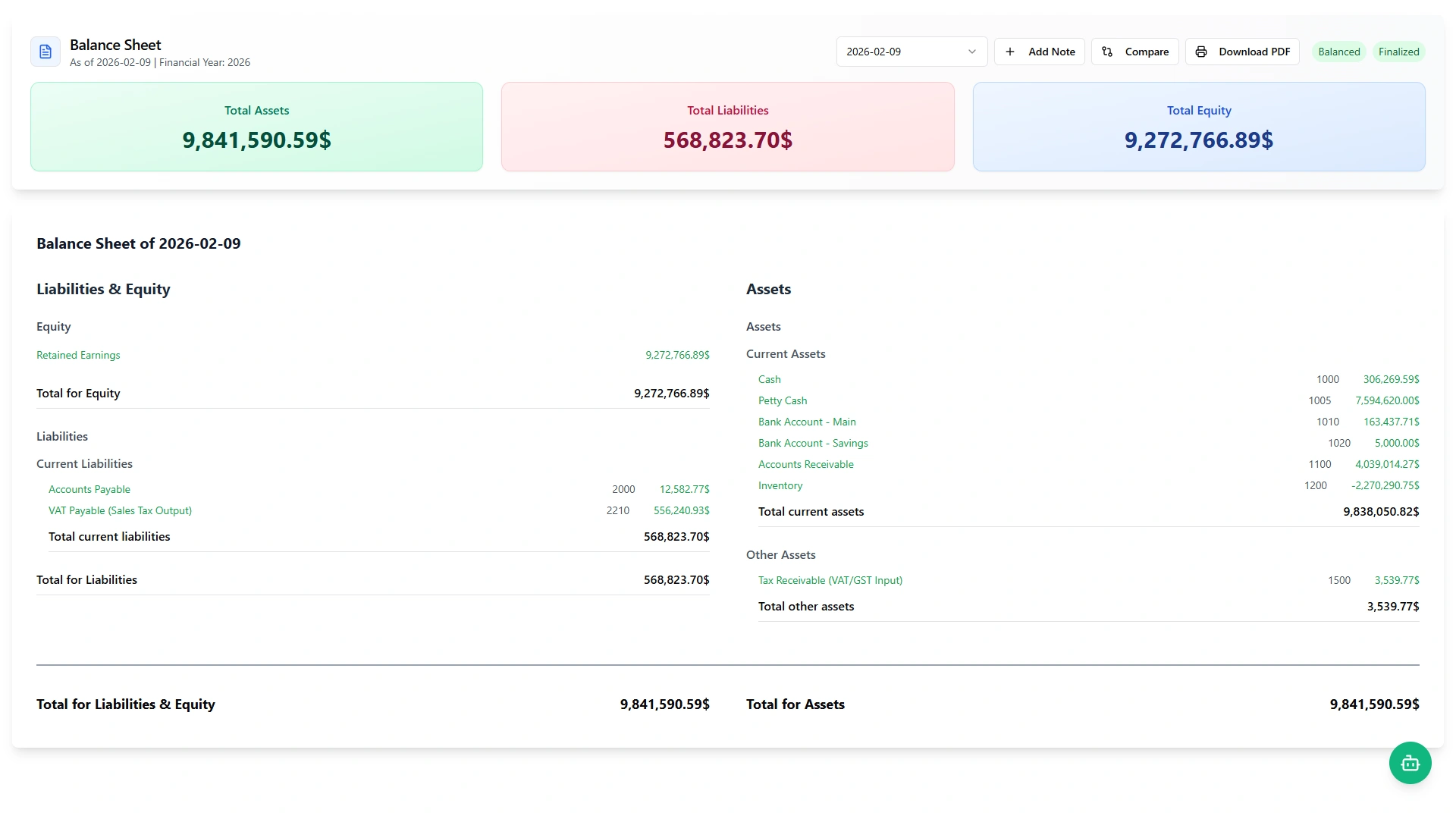Click Total for Assets label
Image resolution: width=1456 pixels, height=819 pixels.
(795, 704)
